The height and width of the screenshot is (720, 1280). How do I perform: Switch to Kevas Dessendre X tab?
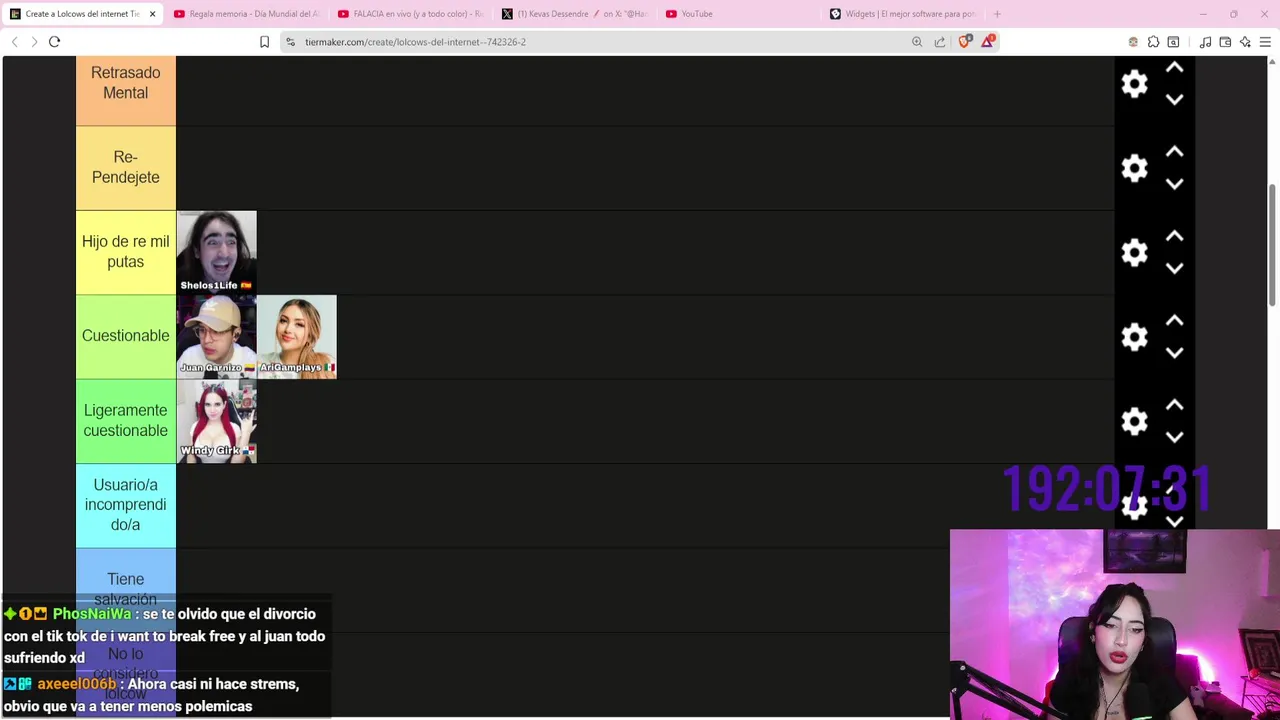(575, 14)
